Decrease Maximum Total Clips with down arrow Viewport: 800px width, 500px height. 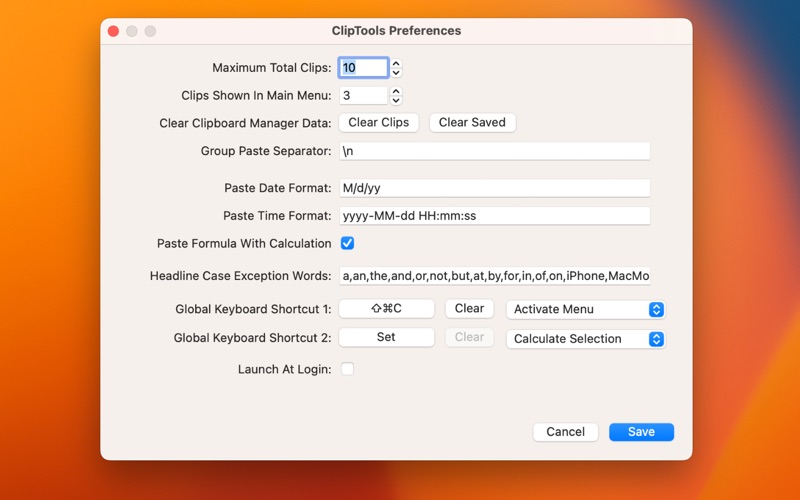pyautogui.click(x=396, y=72)
